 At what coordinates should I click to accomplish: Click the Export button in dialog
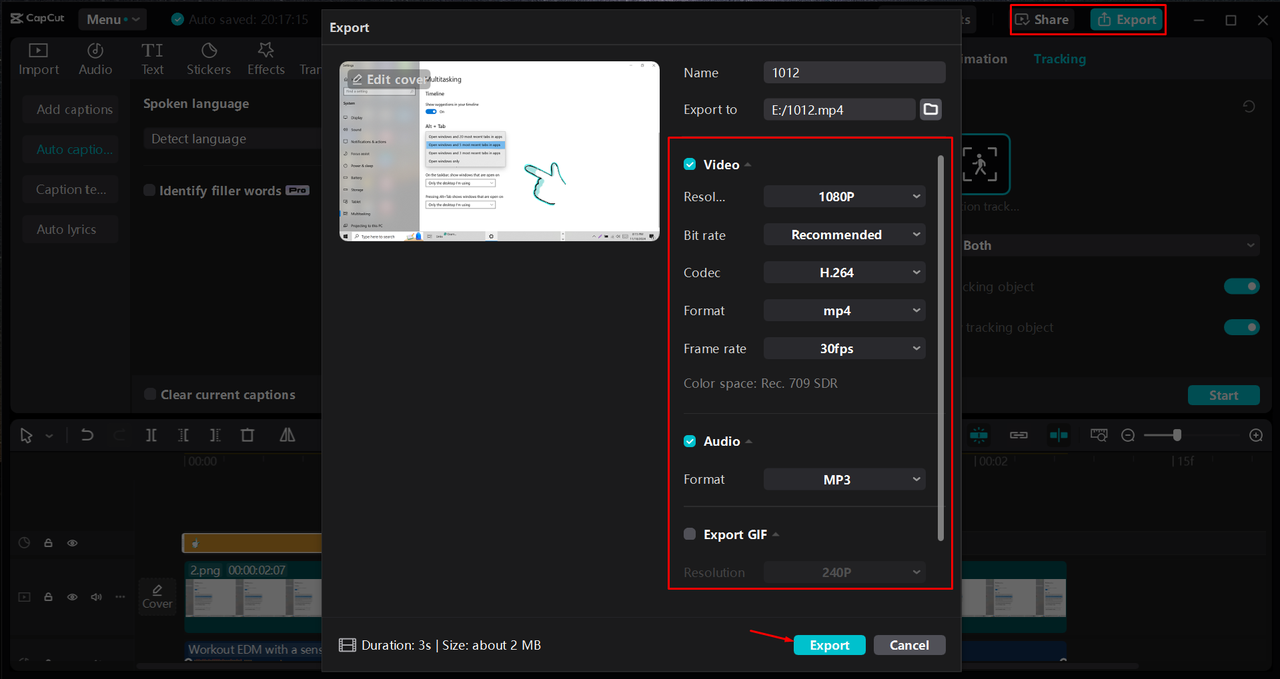point(829,645)
